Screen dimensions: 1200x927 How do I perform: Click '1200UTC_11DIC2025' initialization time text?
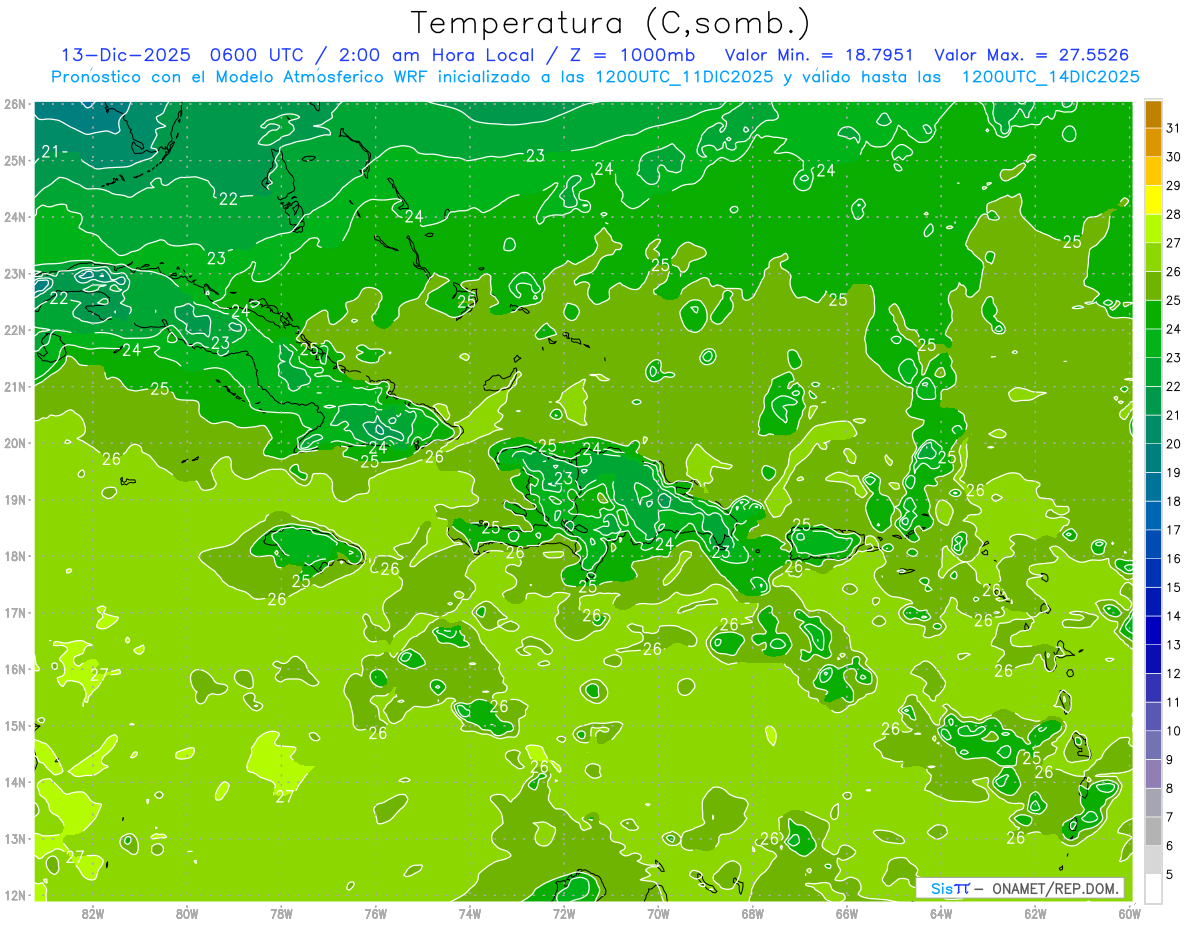682,77
